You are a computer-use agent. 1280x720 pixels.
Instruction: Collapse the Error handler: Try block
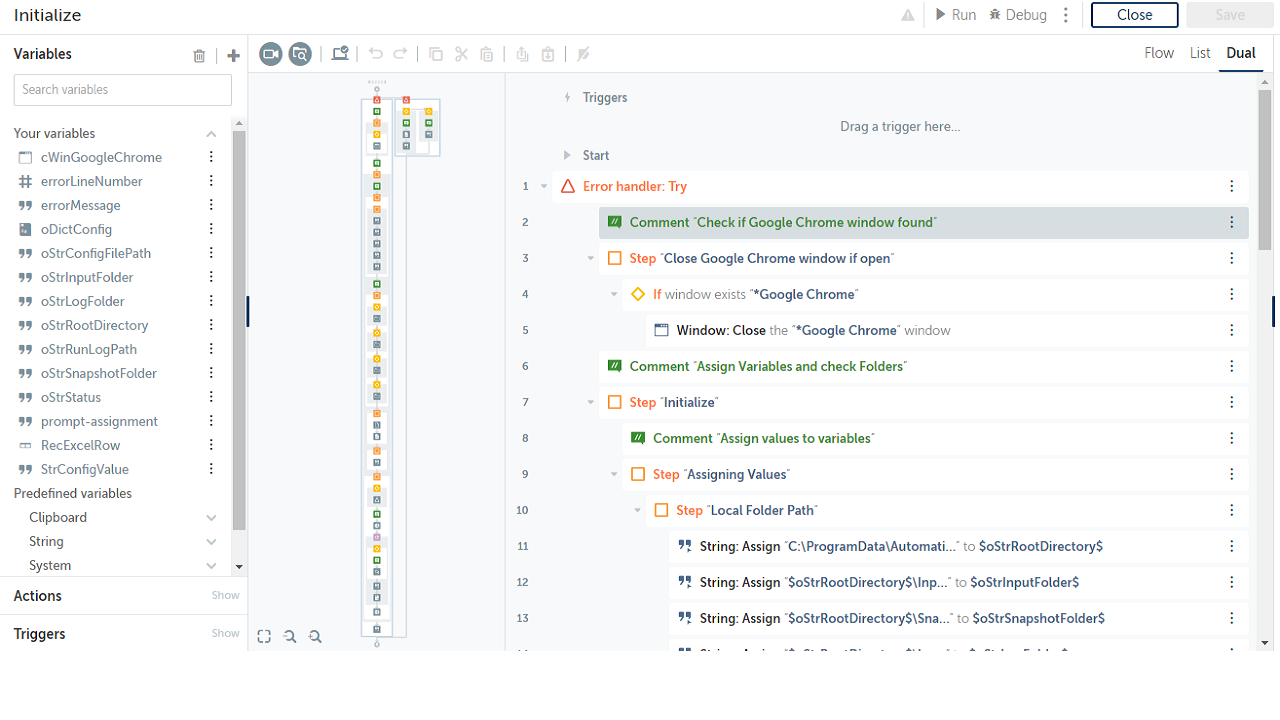[x=544, y=186]
